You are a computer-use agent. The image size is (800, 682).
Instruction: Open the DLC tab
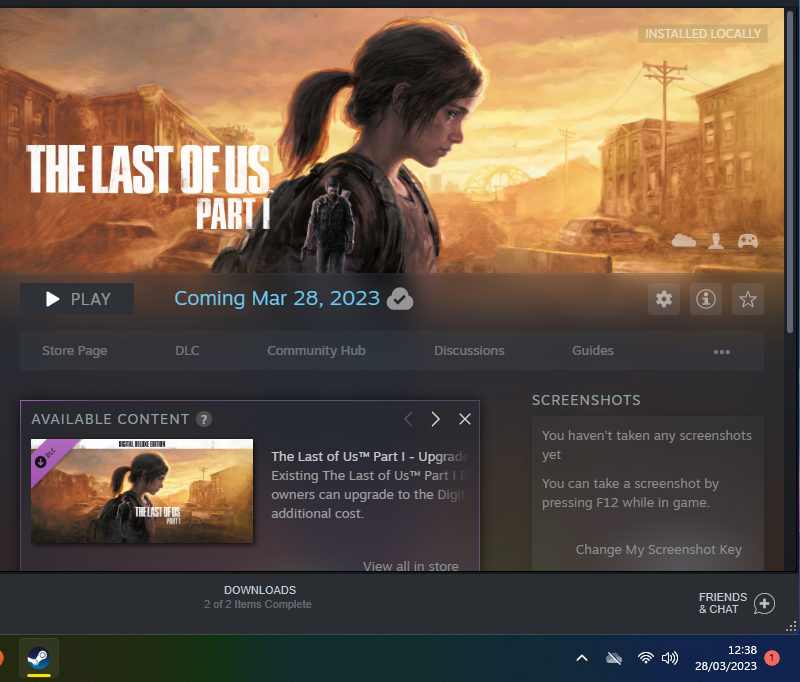click(x=187, y=351)
